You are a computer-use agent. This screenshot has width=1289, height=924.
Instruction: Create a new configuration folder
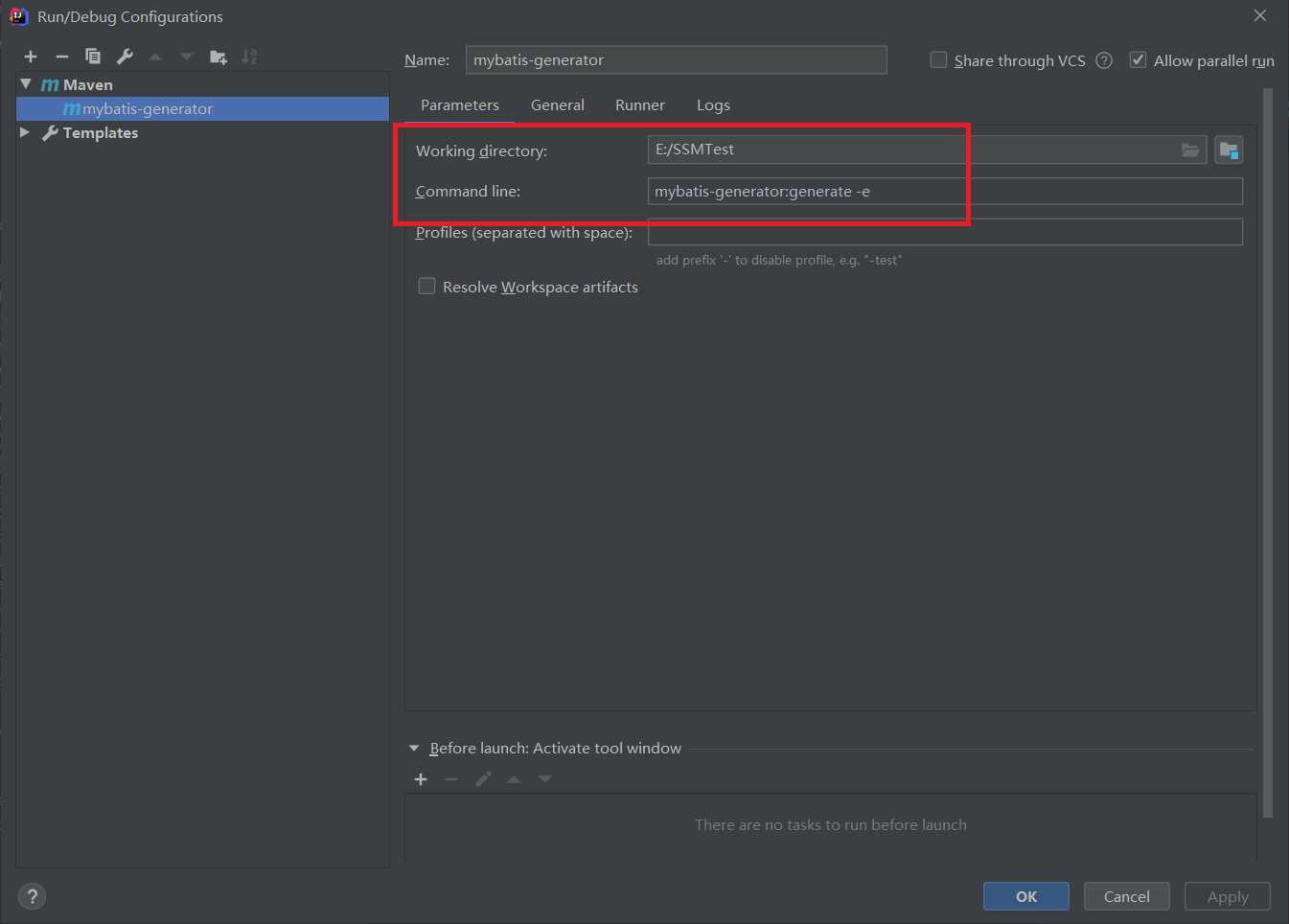point(219,57)
